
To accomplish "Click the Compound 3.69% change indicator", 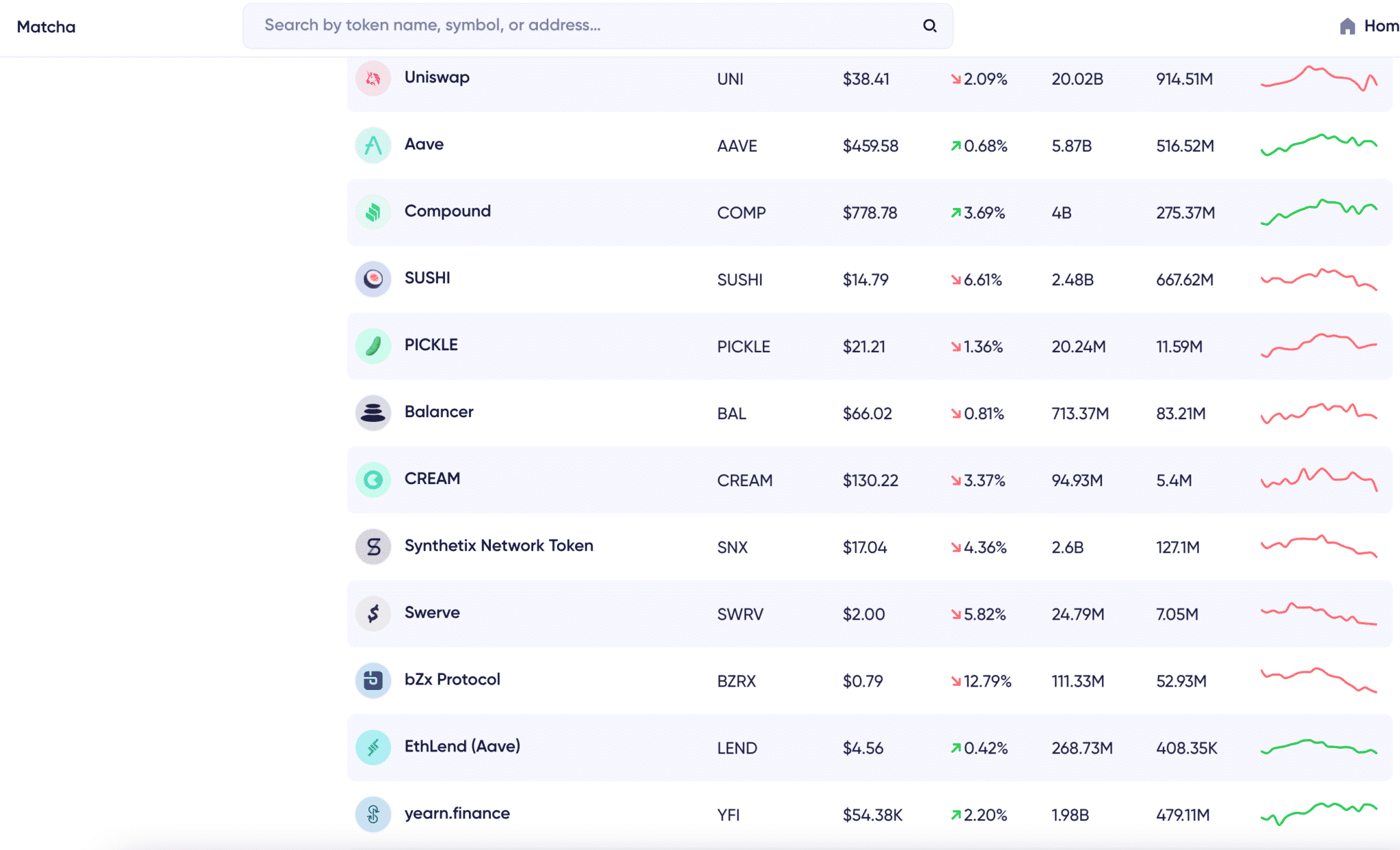I will pyautogui.click(x=979, y=212).
